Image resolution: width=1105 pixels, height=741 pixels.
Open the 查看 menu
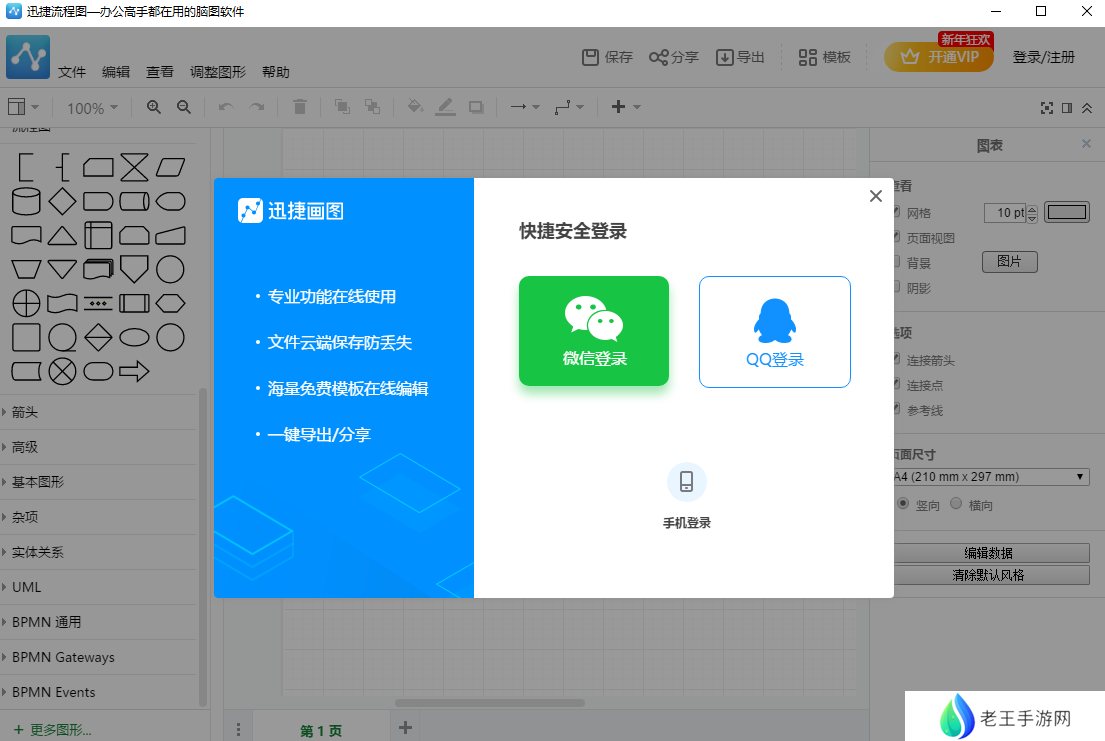[160, 72]
